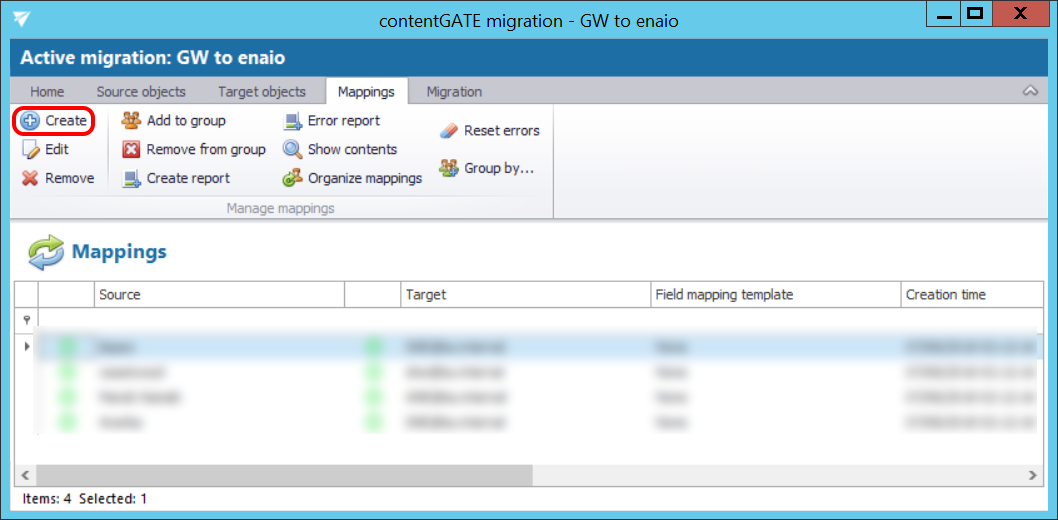Click the Reset errors eraser icon

(x=448, y=131)
